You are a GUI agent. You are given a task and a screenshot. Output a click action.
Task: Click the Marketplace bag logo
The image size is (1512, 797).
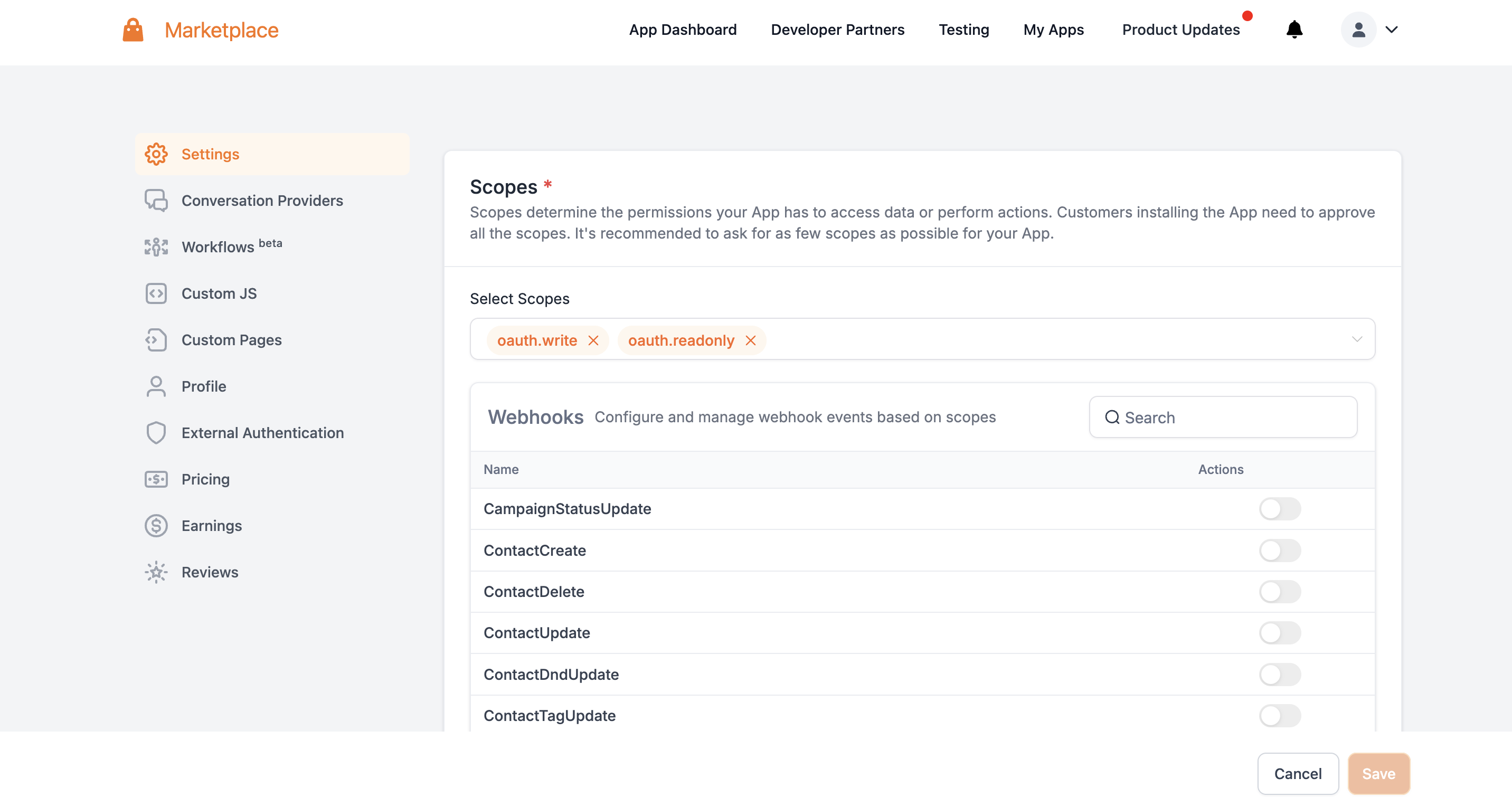pos(133,30)
